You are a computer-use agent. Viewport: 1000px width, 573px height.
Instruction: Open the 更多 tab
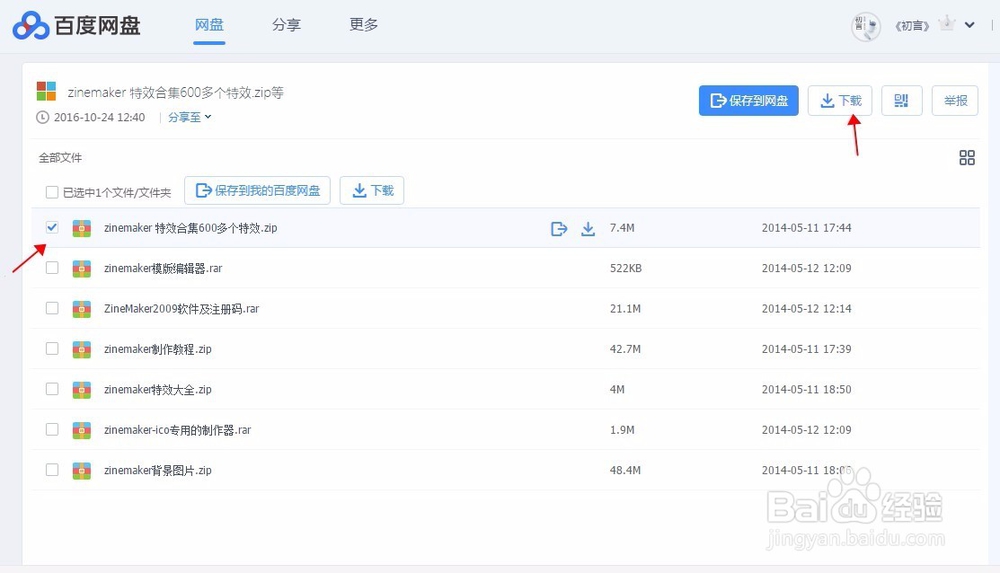coord(364,25)
